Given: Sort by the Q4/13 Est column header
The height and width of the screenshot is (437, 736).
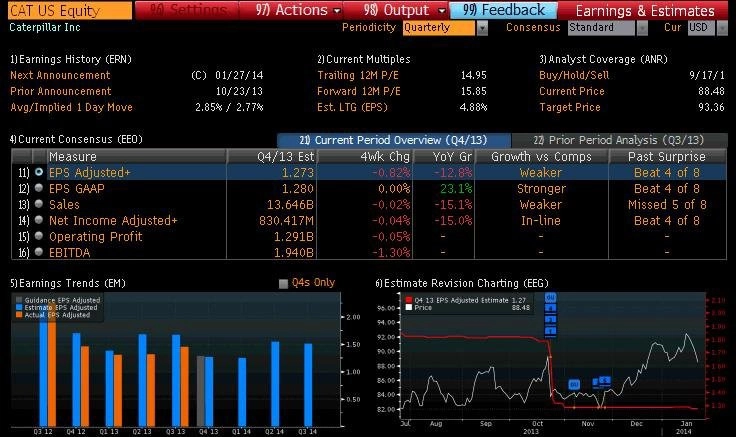Looking at the screenshot, I should 272,156.
